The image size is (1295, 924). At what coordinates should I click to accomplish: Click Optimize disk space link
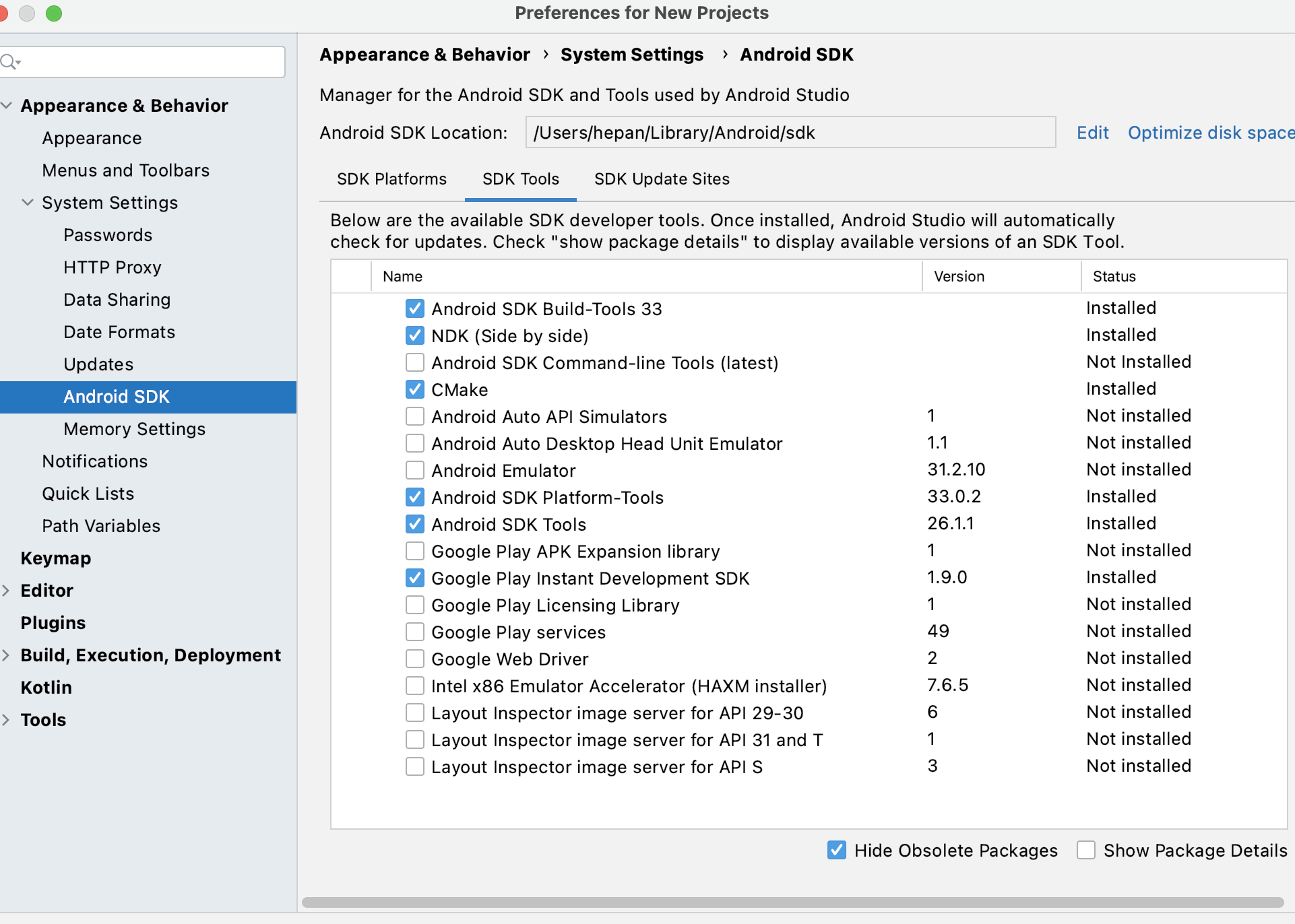pos(1210,133)
